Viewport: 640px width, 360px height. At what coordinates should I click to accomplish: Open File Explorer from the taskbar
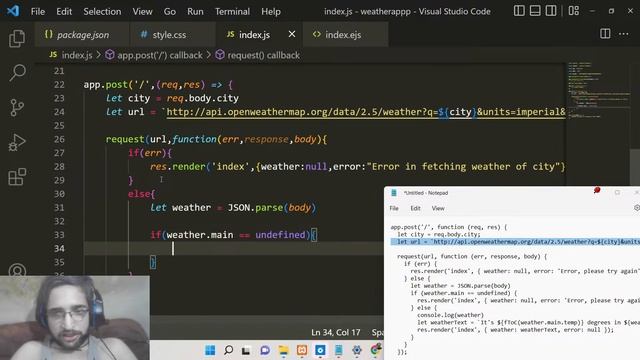pos(283,350)
